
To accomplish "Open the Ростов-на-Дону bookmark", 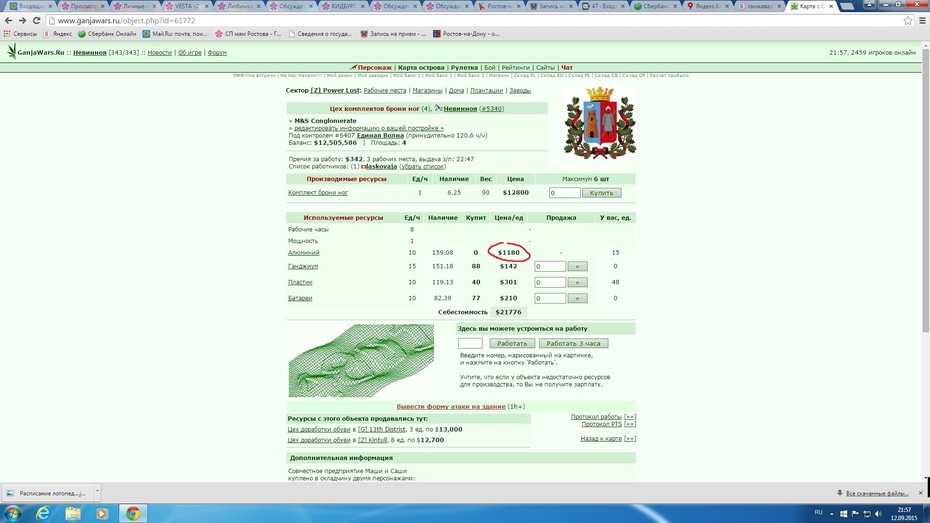I will (x=466, y=34).
